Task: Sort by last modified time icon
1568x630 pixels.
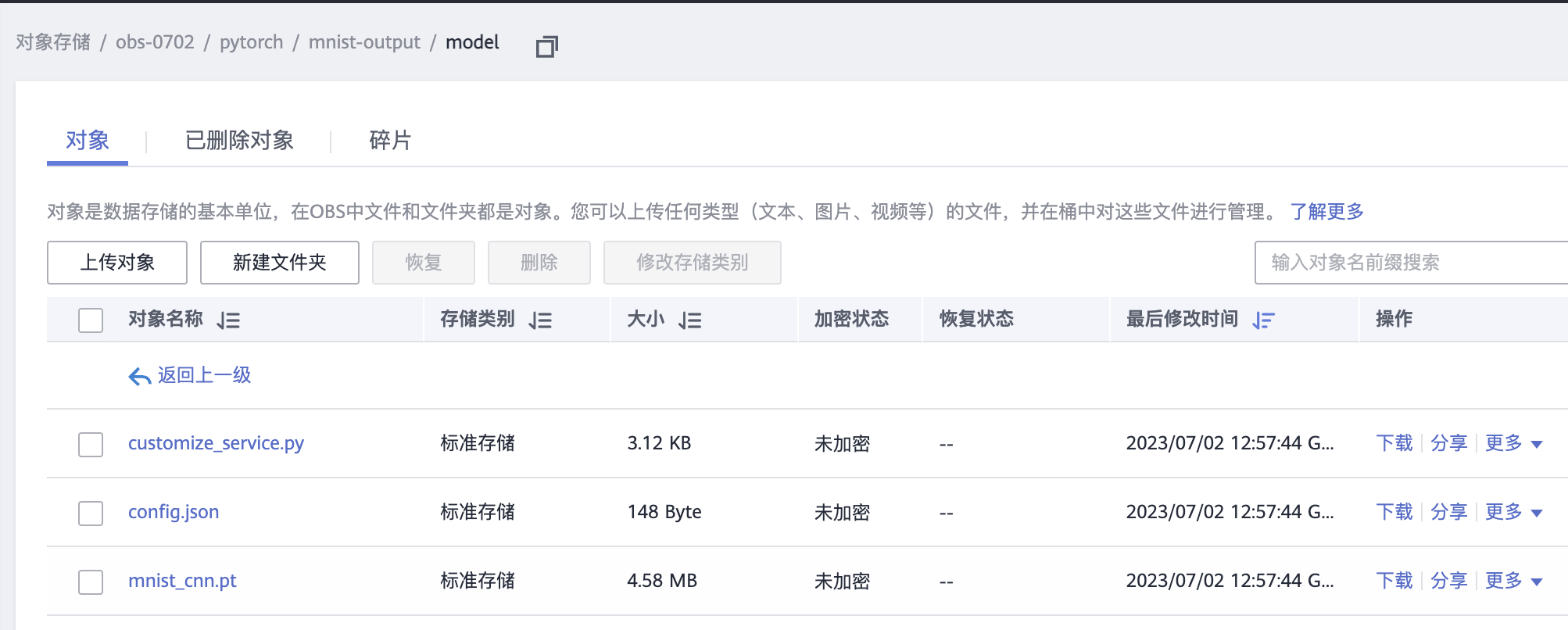Action: click(x=1263, y=320)
